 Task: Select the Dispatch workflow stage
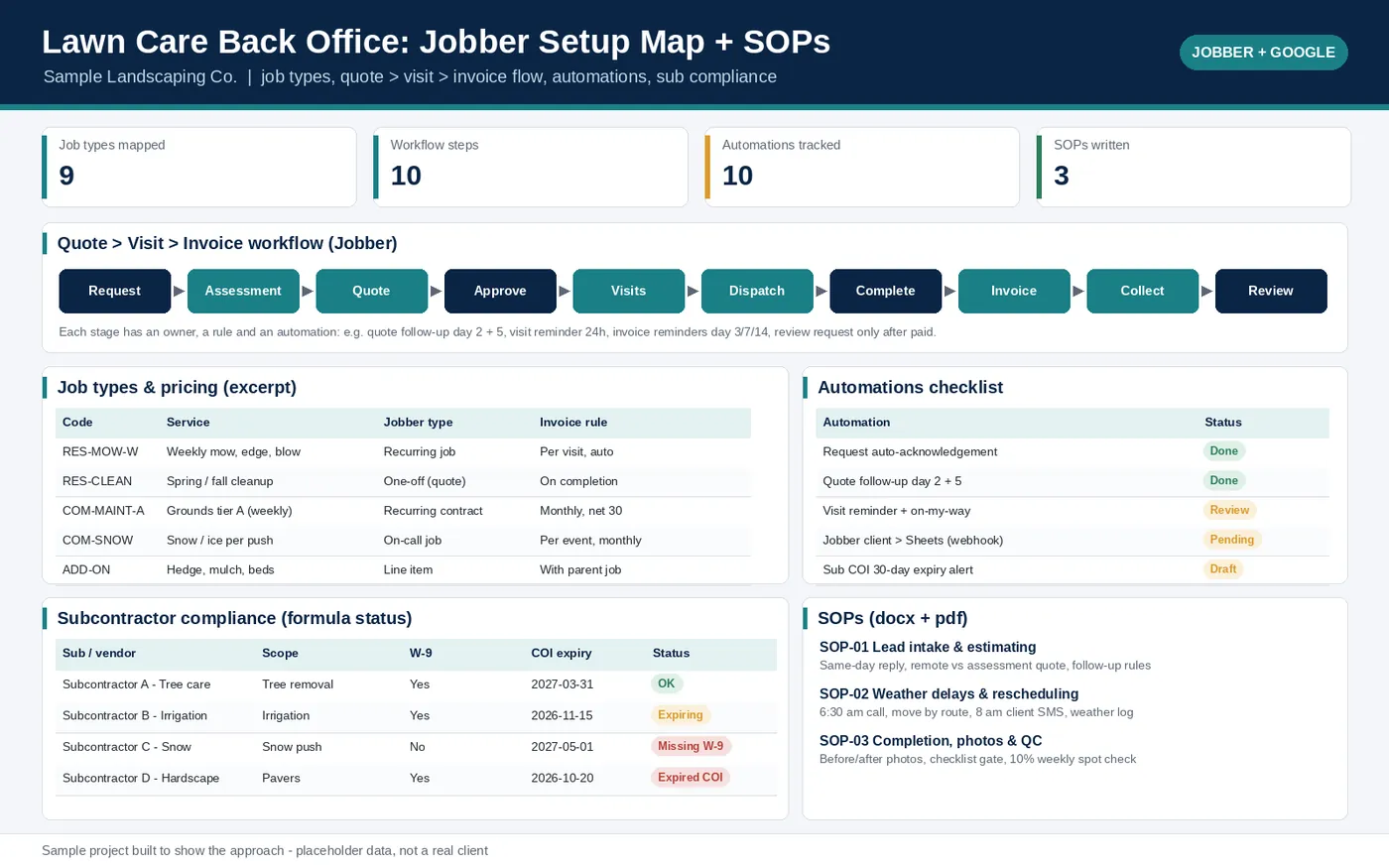[757, 291]
